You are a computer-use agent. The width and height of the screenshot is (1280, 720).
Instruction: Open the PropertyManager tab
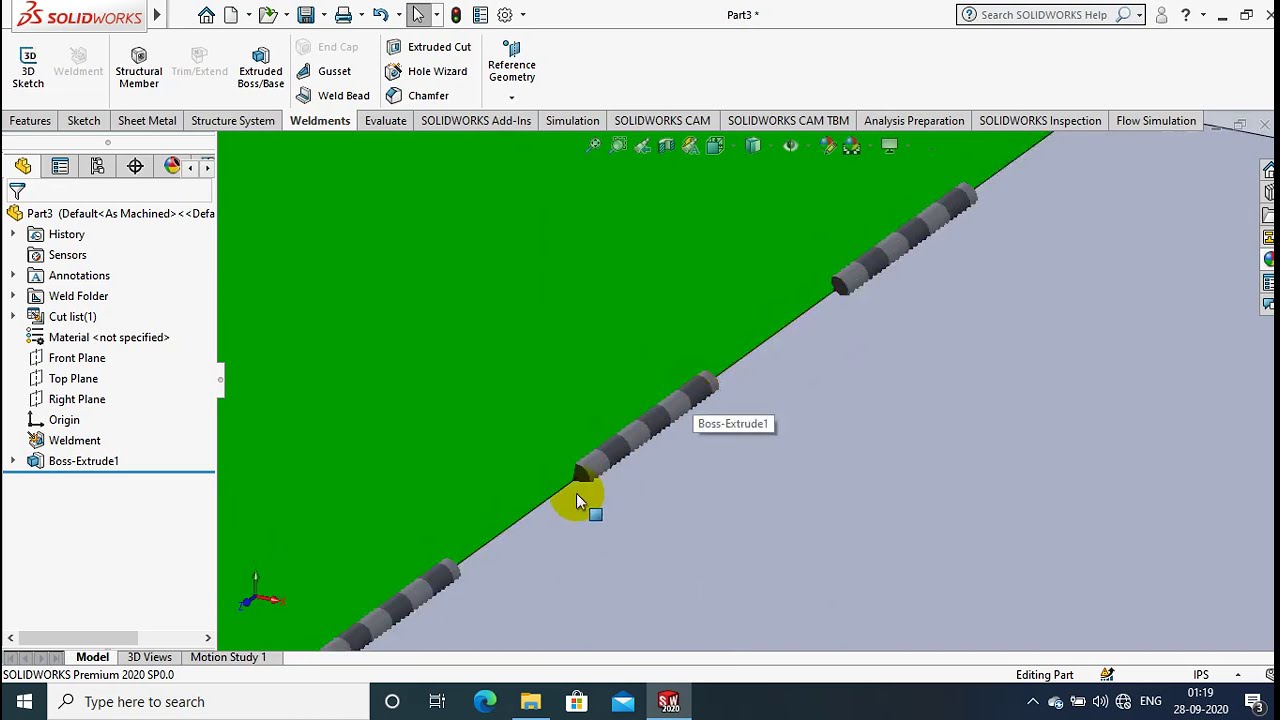point(60,166)
